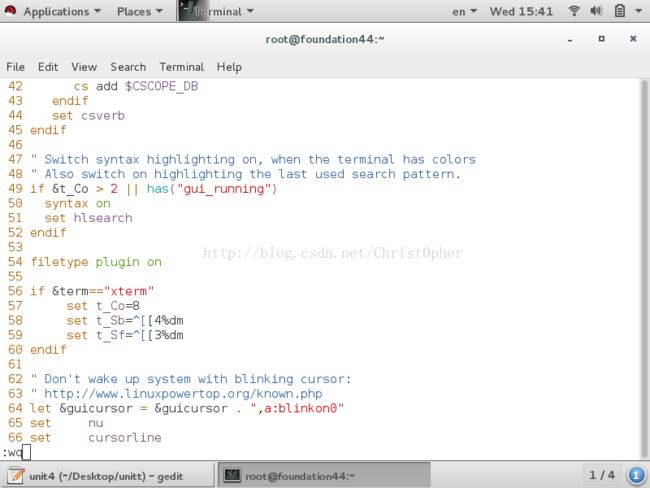The width and height of the screenshot is (650, 488).
Task: Click 'if &term=="xterm"' line
Action: (x=92, y=291)
